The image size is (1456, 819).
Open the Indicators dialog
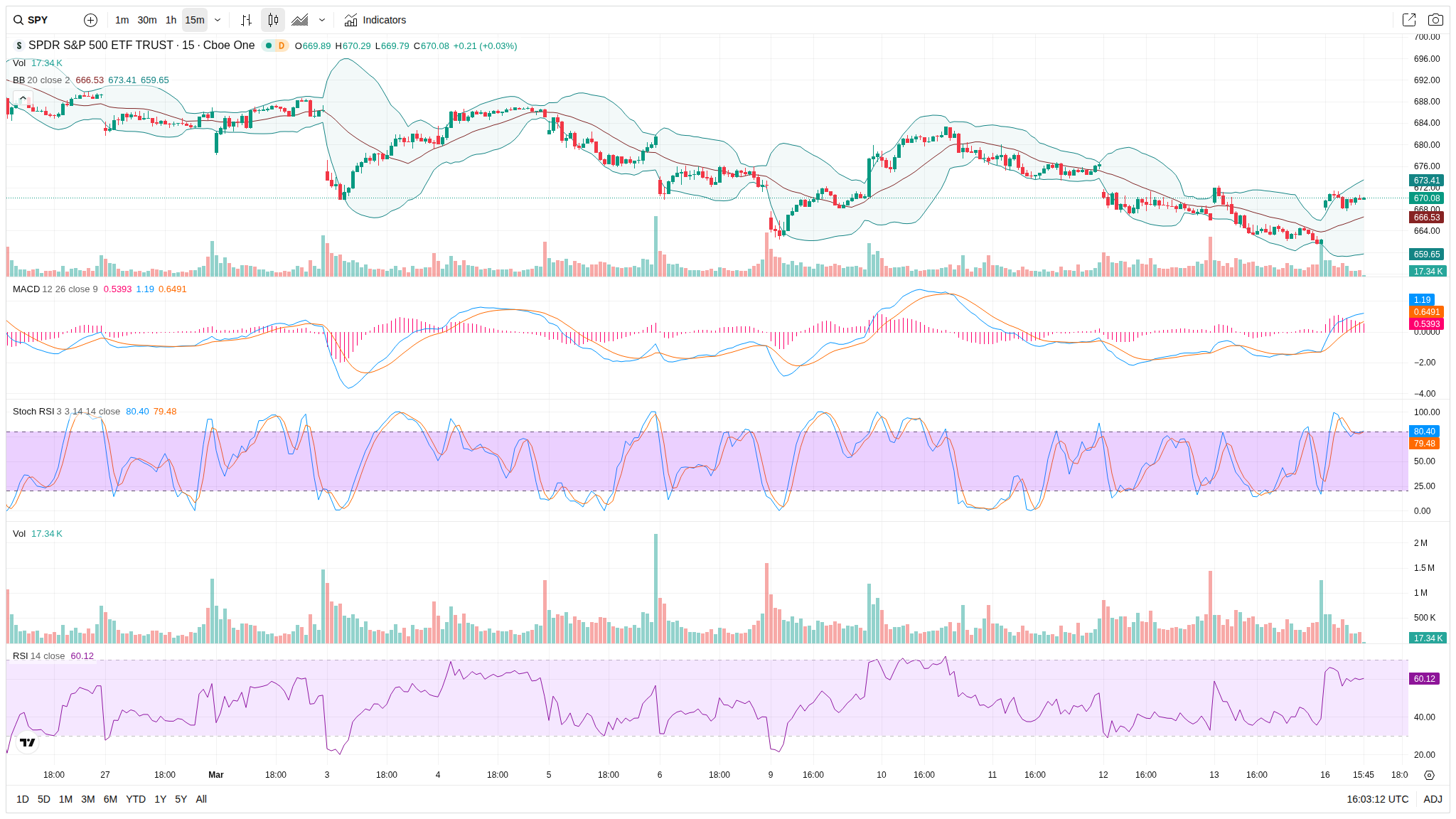pos(375,20)
